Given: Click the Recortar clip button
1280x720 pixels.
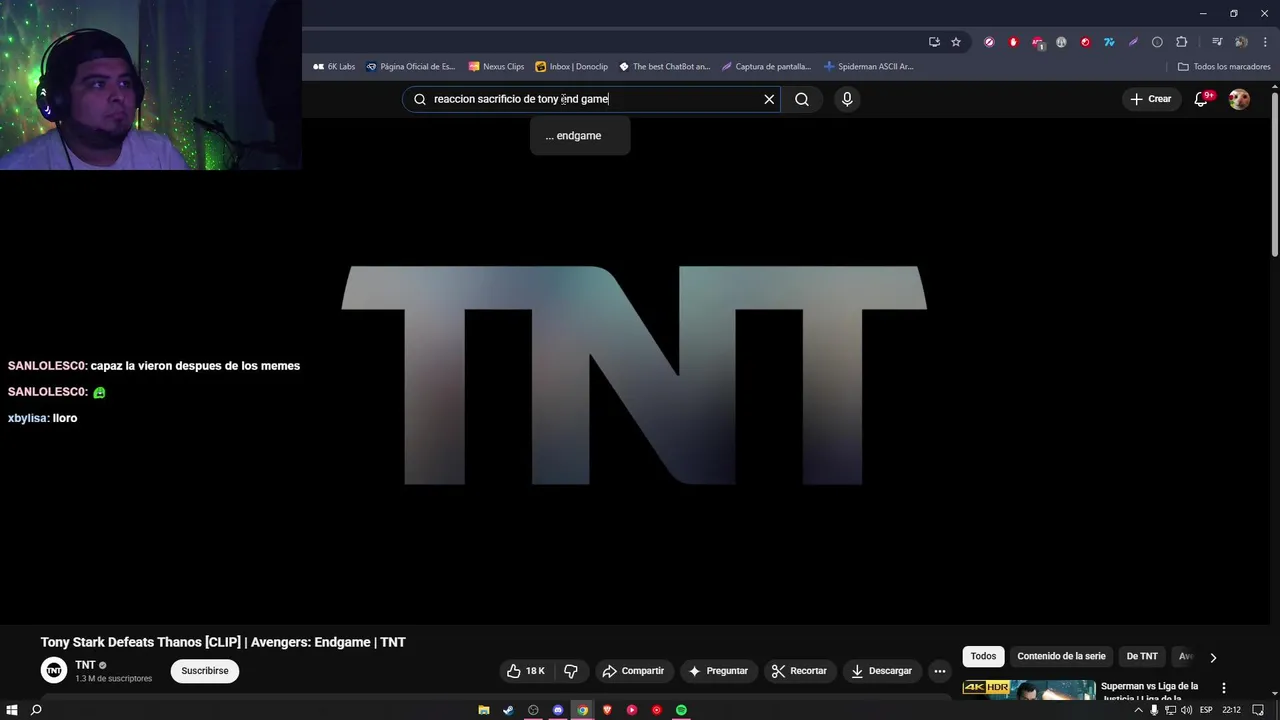Looking at the screenshot, I should pos(800,671).
